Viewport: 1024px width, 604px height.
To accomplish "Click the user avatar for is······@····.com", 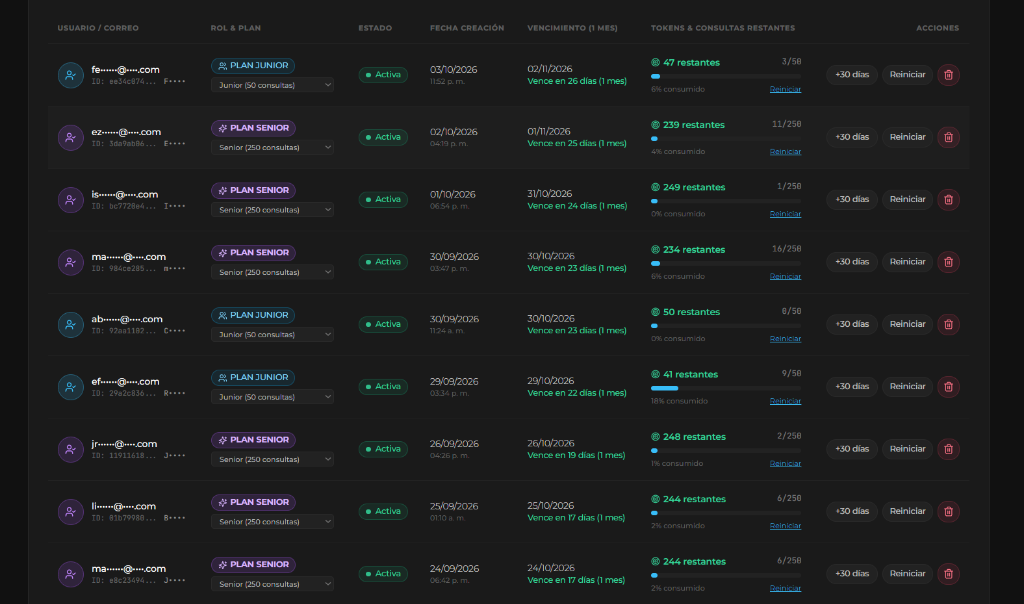I will pyautogui.click(x=71, y=200).
